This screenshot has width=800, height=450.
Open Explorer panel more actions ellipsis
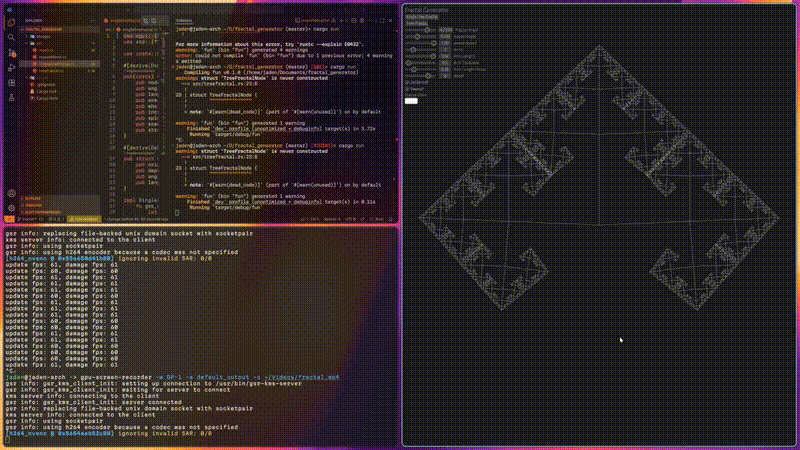[93, 21]
